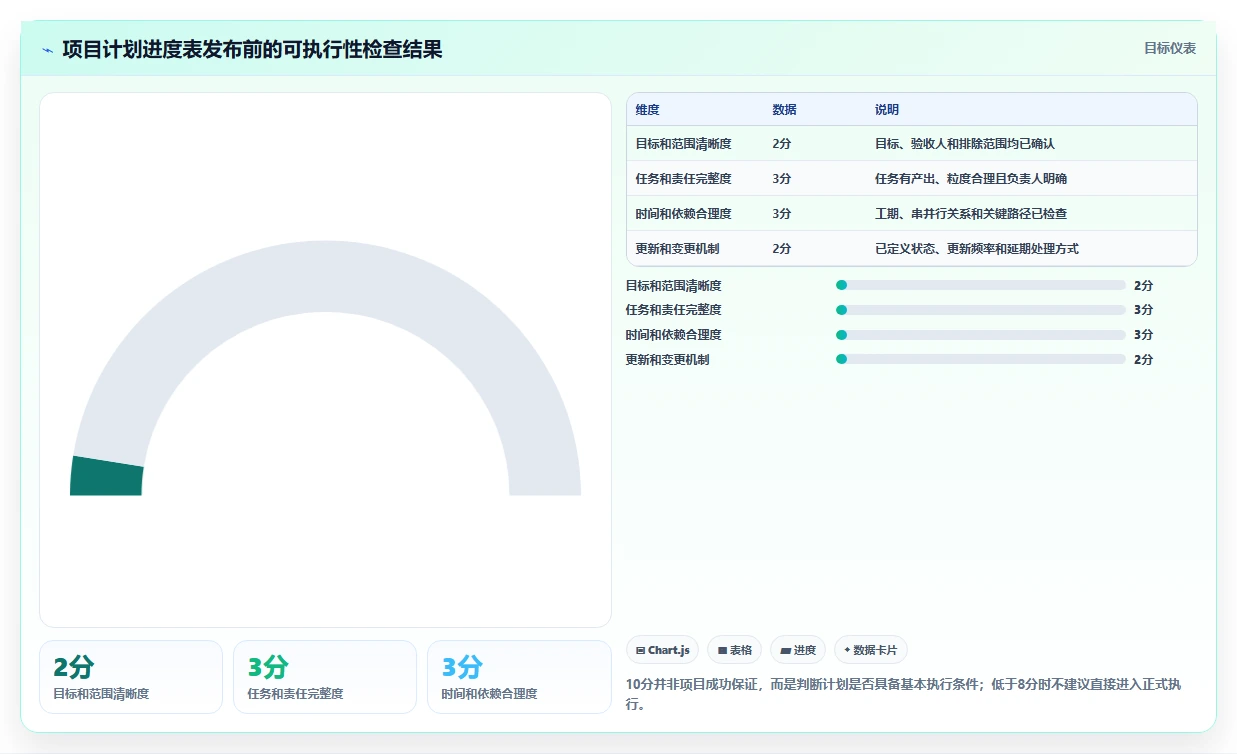Click the 3分 value beside 时间和依赖合理度 progress bar
Viewport: 1237px width, 754px height.
(x=1143, y=335)
